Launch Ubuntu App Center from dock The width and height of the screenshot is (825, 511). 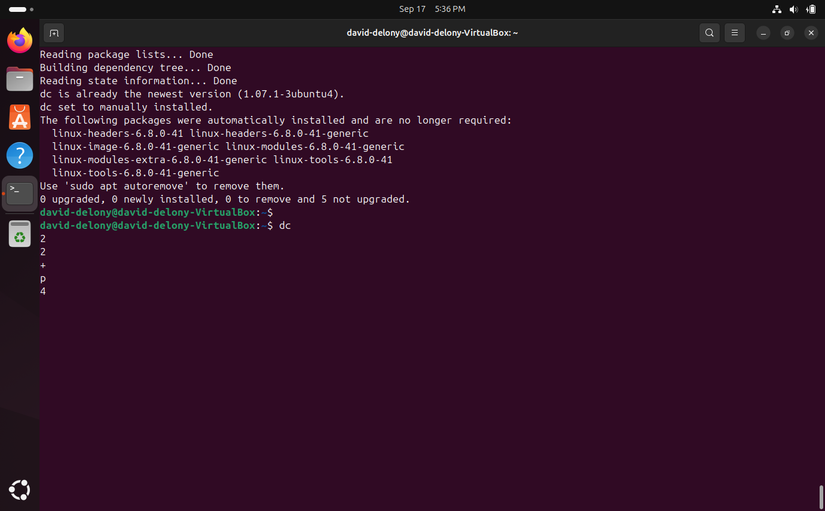click(19, 117)
